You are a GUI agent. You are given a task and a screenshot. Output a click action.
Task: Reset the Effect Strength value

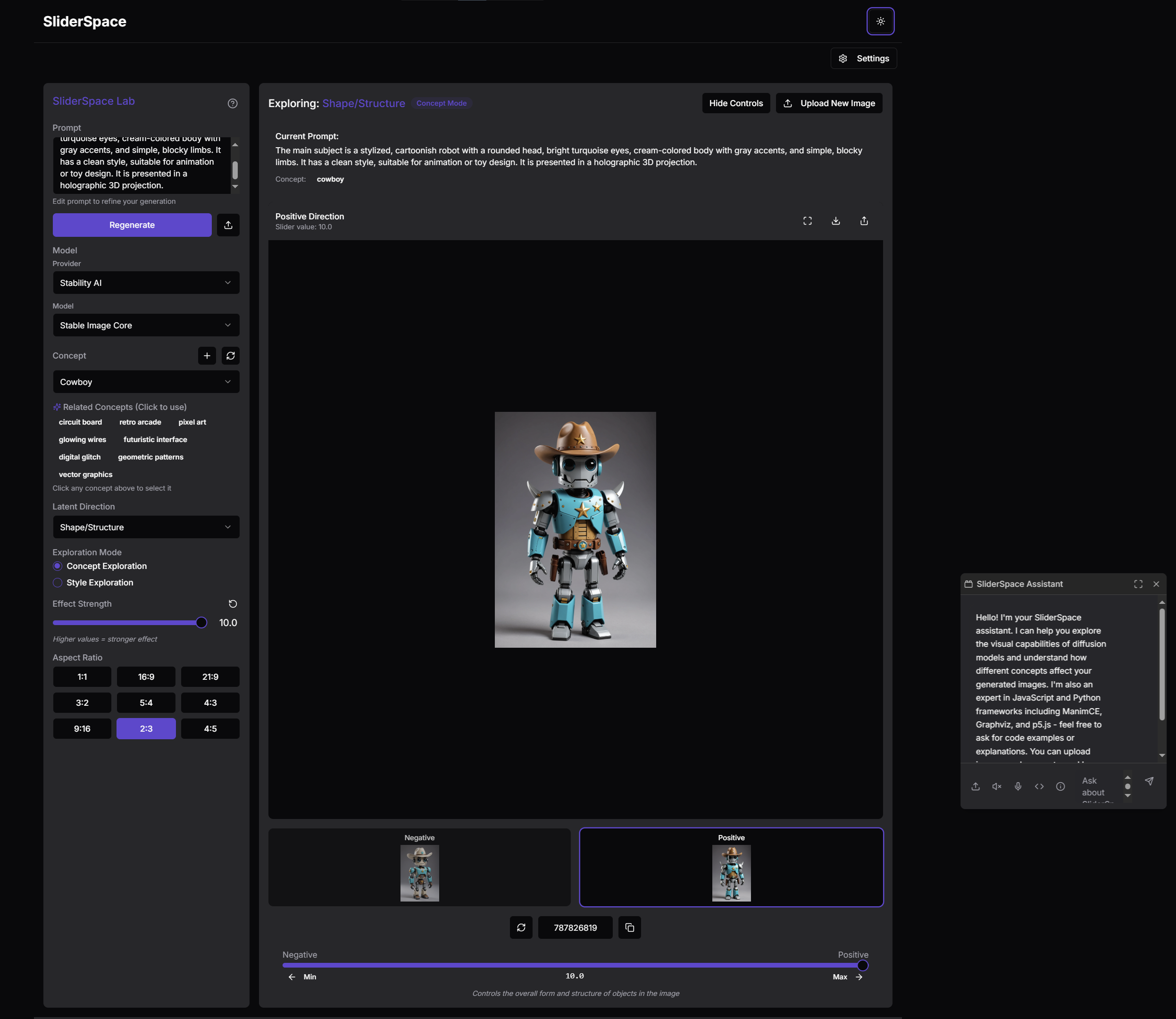pos(233,604)
